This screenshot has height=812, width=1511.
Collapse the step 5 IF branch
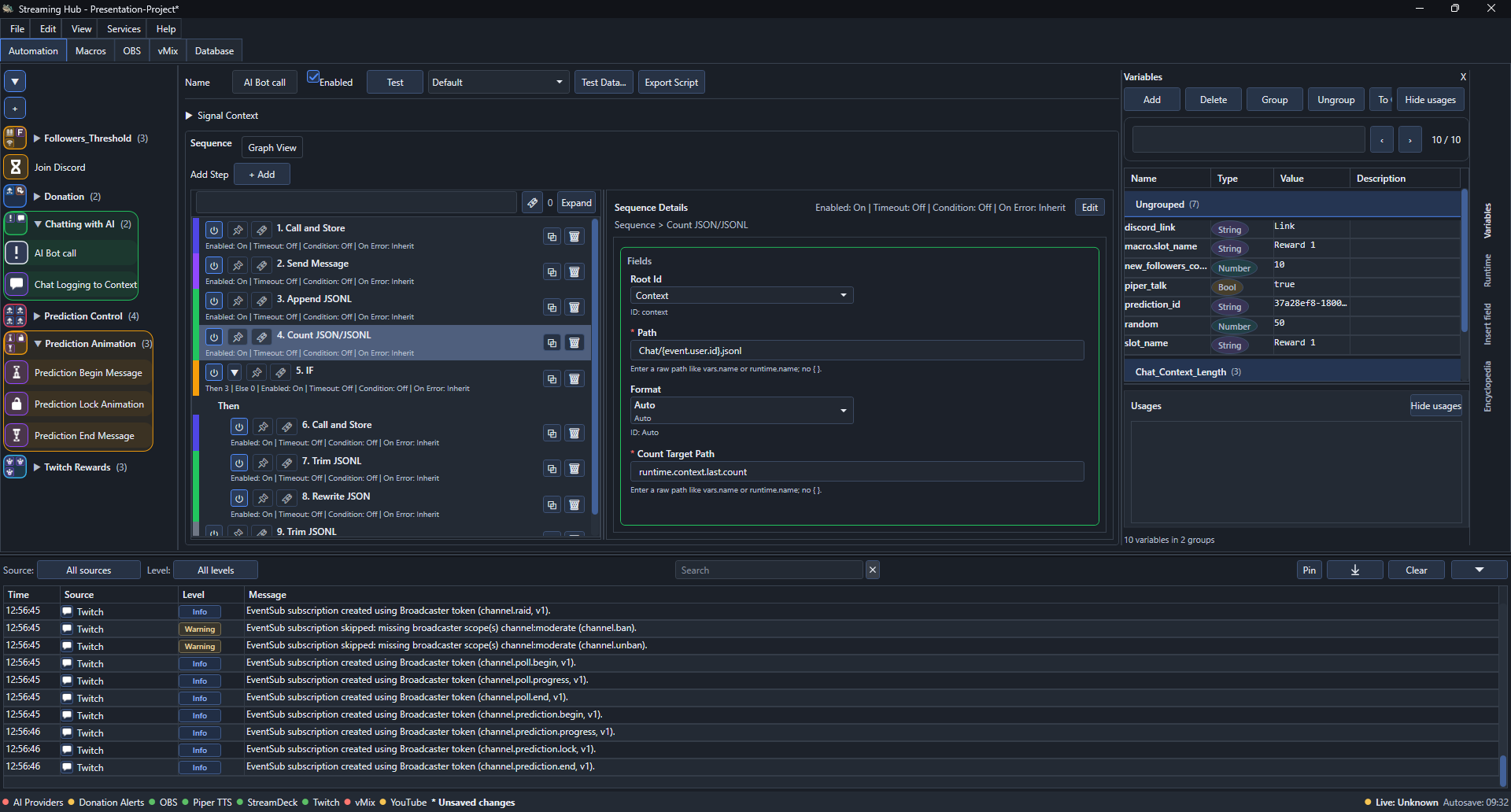tap(235, 372)
